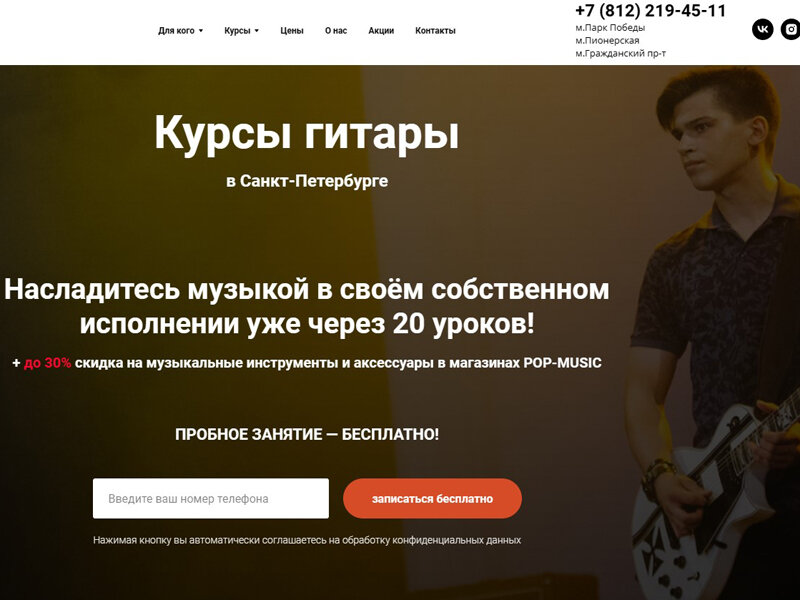
Task: Open the "Для кого" menu item
Action: [x=176, y=31]
